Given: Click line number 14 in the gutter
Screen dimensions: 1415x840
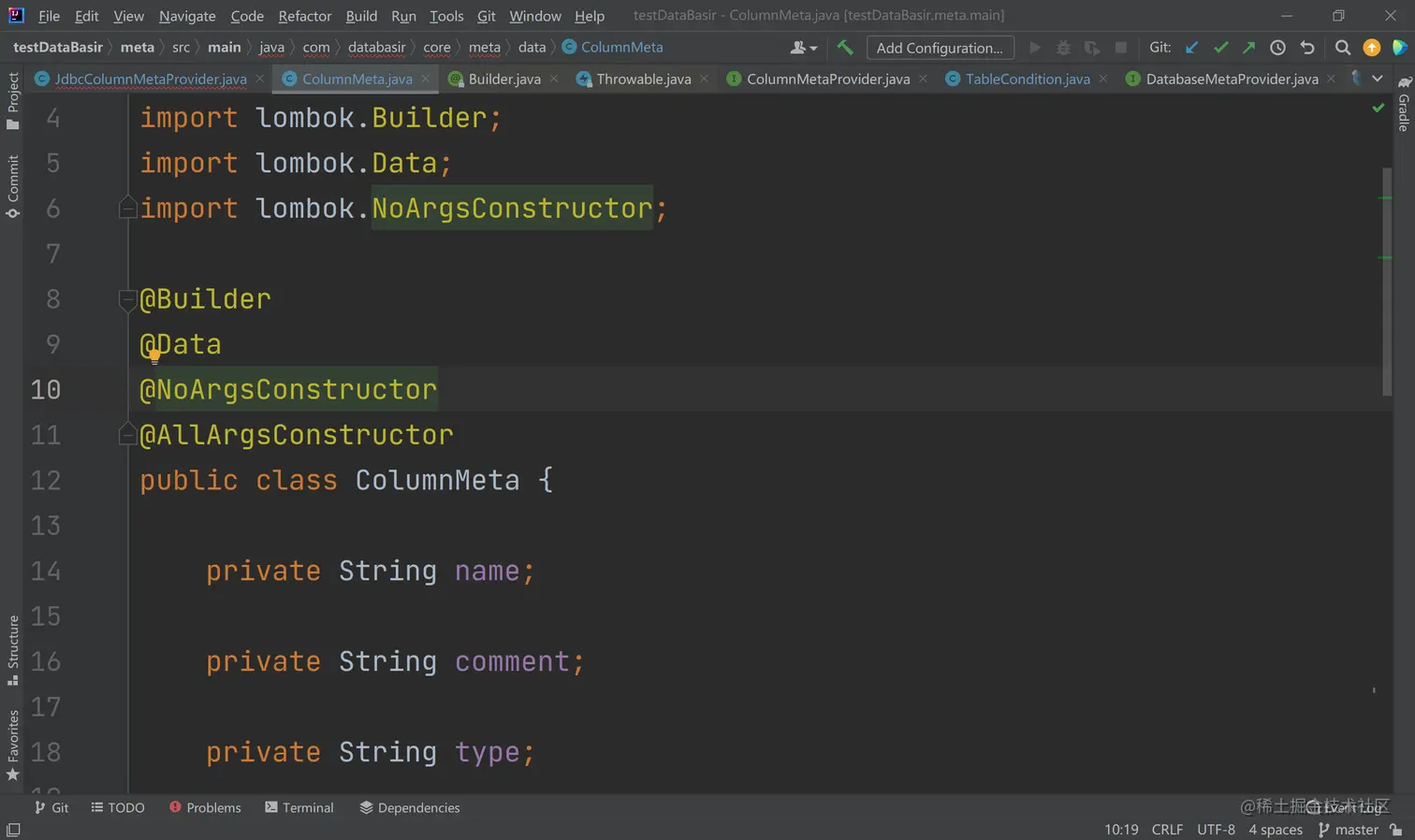Looking at the screenshot, I should [x=45, y=571].
